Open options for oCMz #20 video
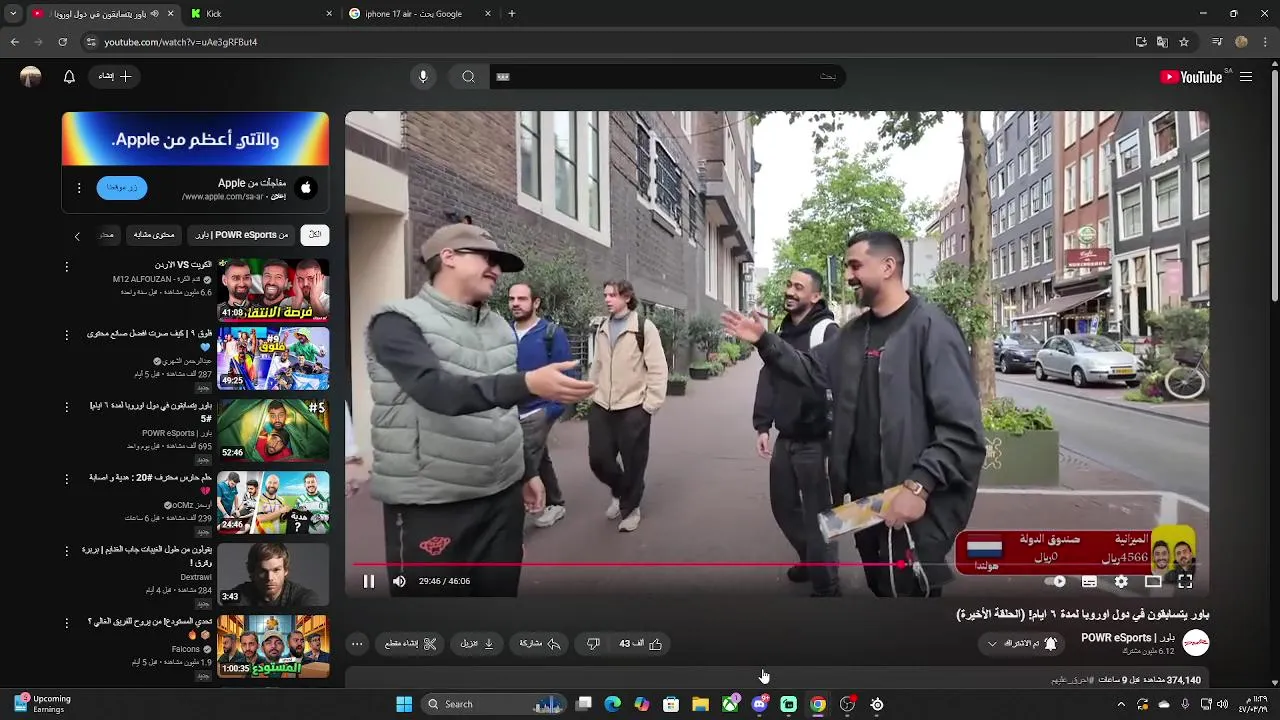 pos(67,479)
